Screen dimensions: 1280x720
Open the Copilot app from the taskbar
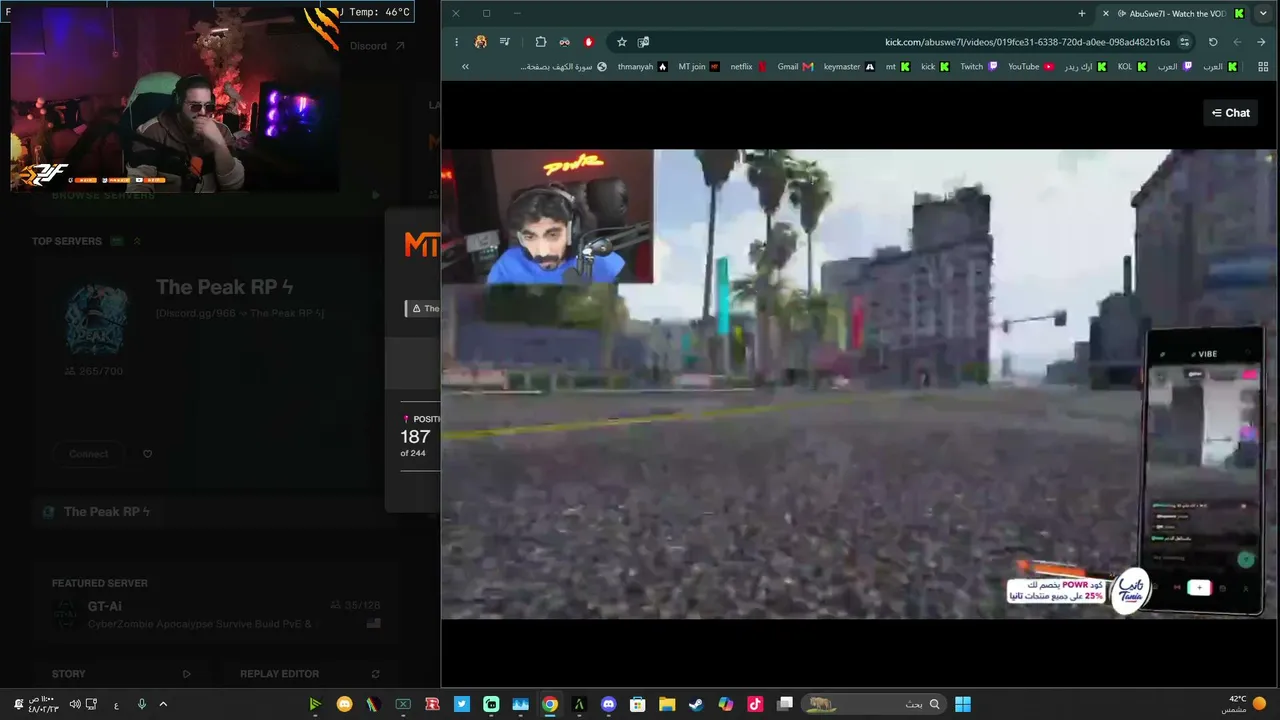point(726,704)
